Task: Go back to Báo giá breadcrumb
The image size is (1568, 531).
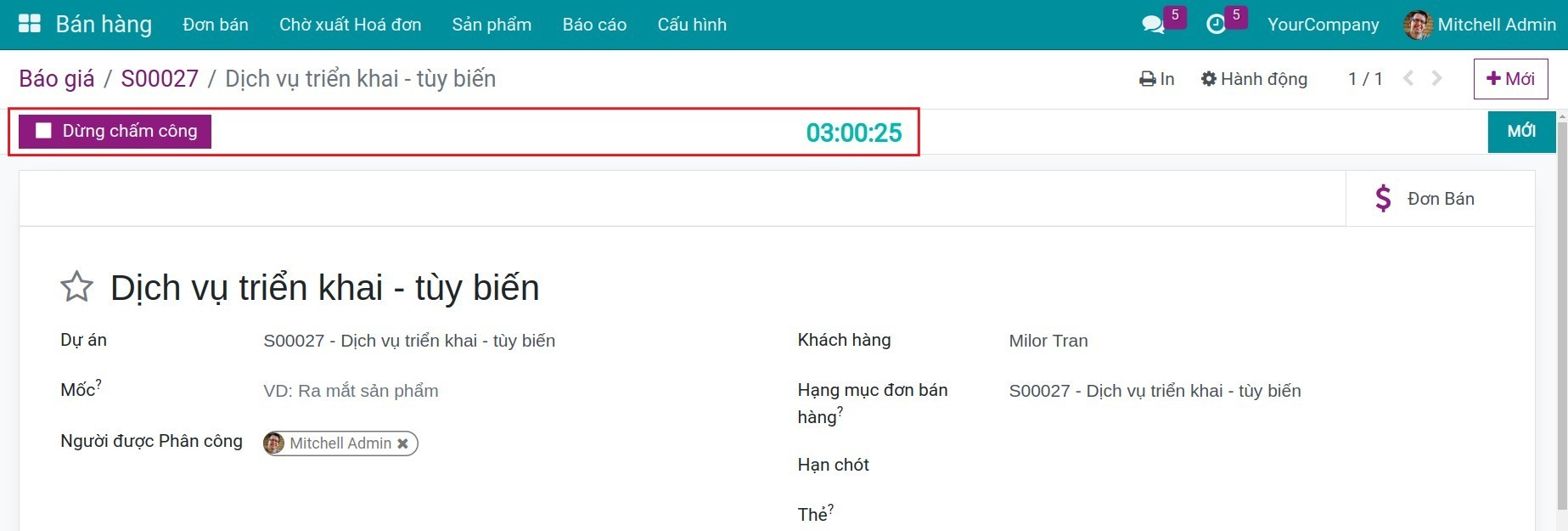Action: point(57,79)
